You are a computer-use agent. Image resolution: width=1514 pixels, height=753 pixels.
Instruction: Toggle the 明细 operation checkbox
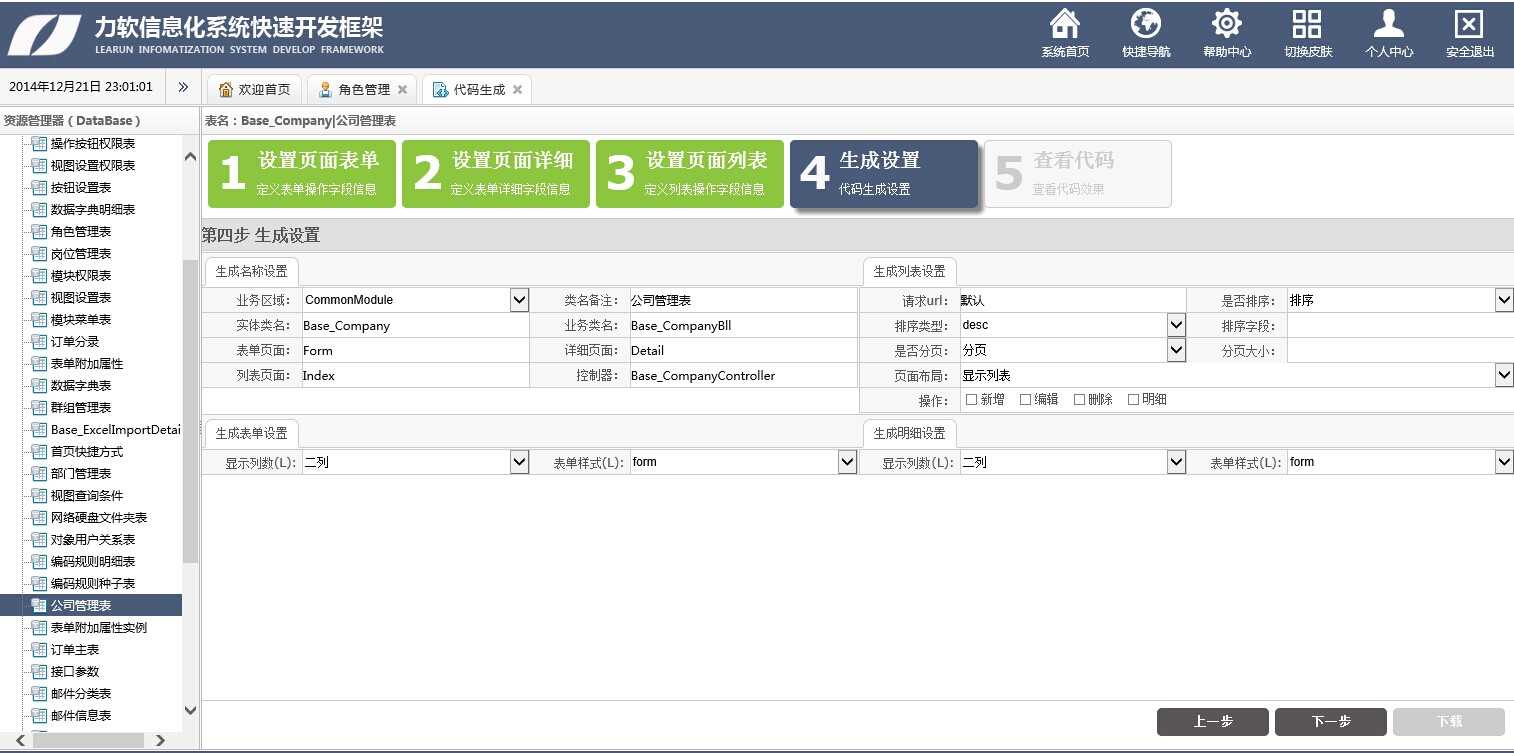[1133, 399]
